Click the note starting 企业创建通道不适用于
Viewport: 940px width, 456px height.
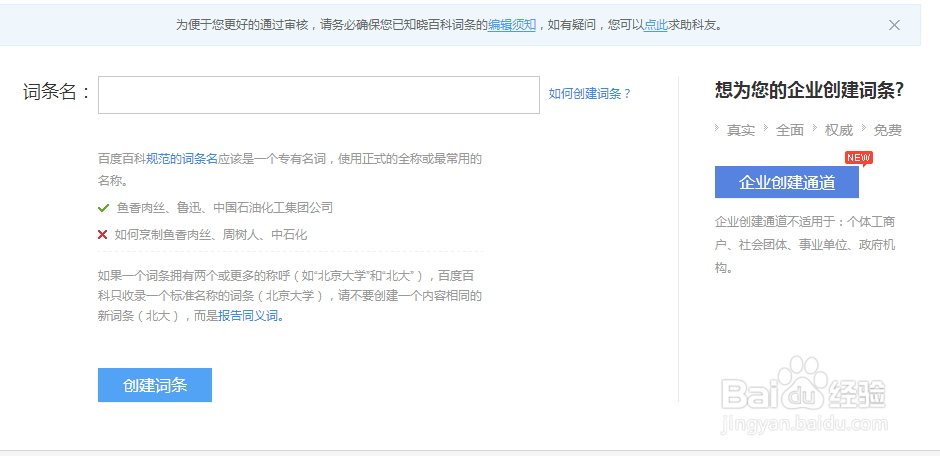pos(805,244)
